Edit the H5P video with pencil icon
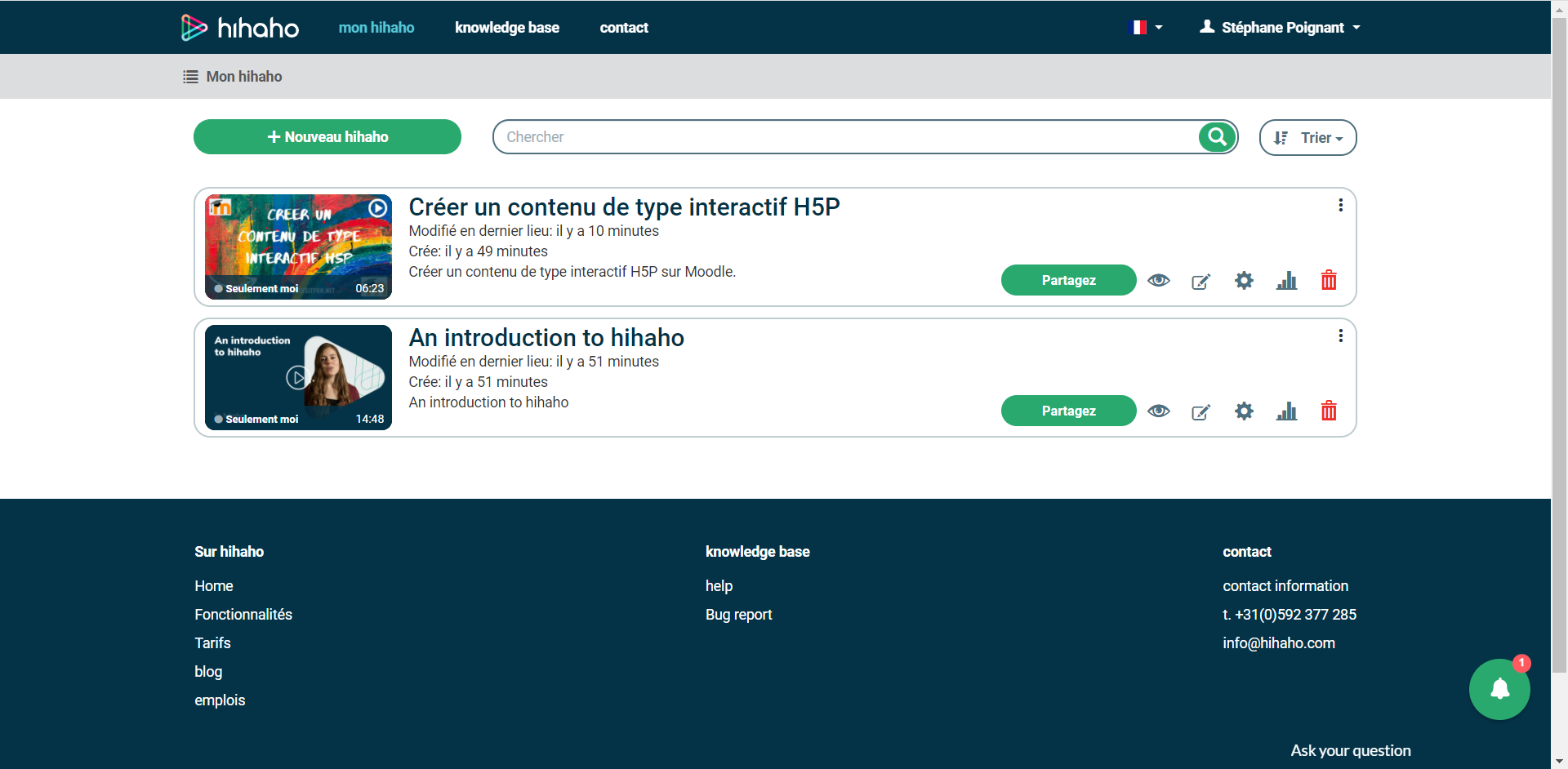The height and width of the screenshot is (769, 1568). pyautogui.click(x=1200, y=282)
